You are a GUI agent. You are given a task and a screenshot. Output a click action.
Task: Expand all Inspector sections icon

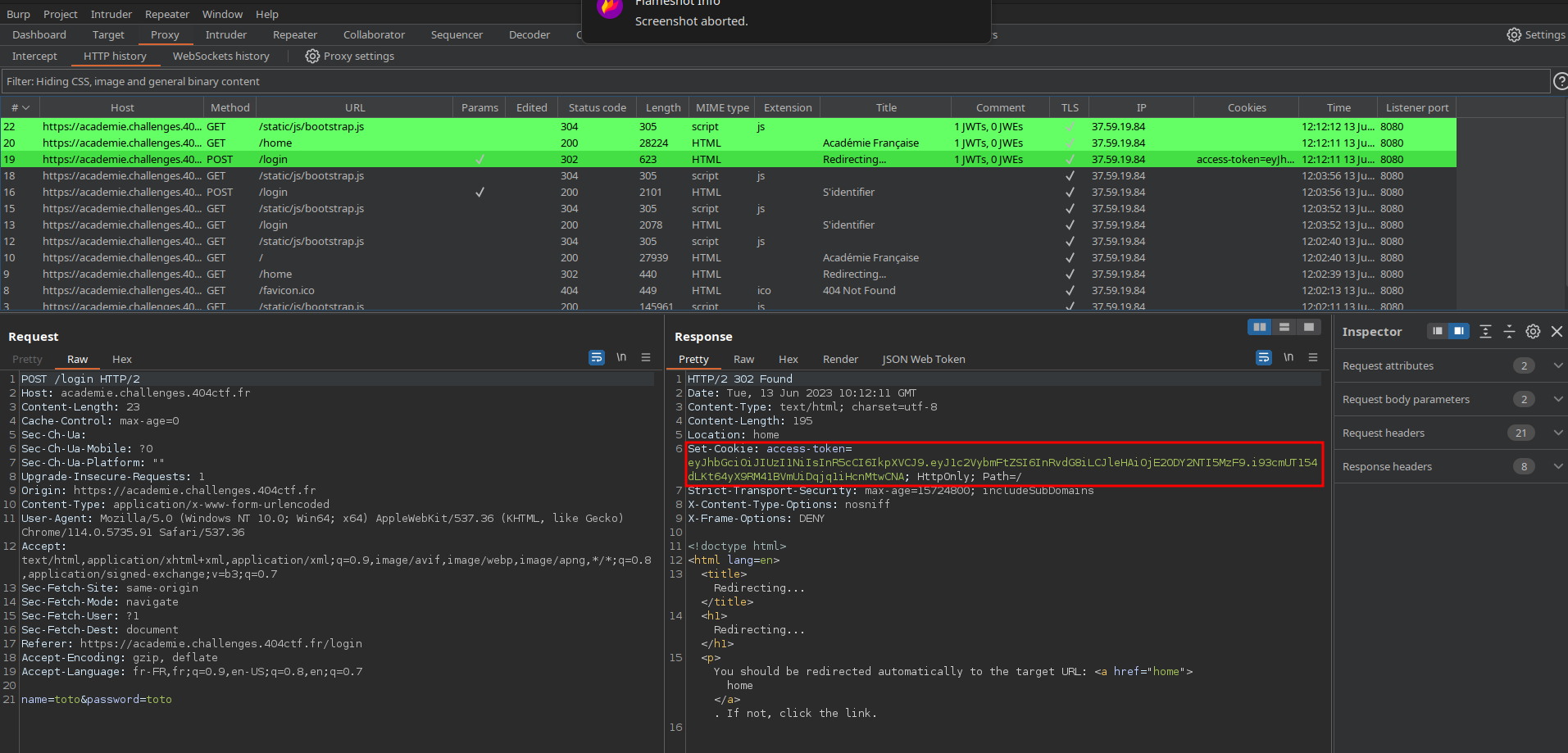pos(1485,331)
